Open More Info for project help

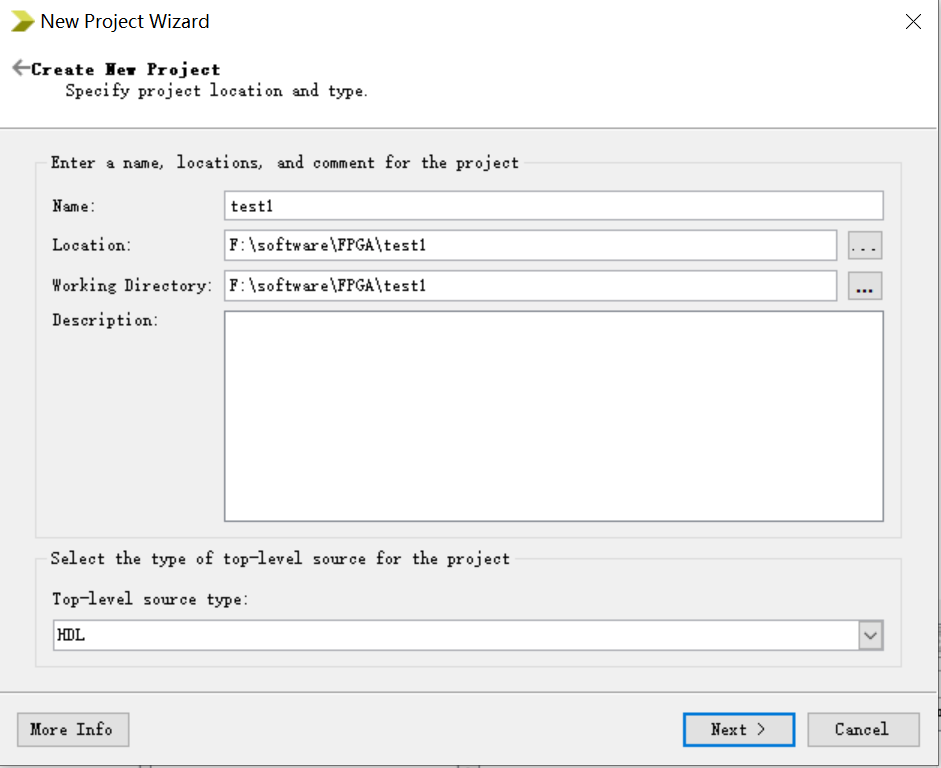pos(72,729)
